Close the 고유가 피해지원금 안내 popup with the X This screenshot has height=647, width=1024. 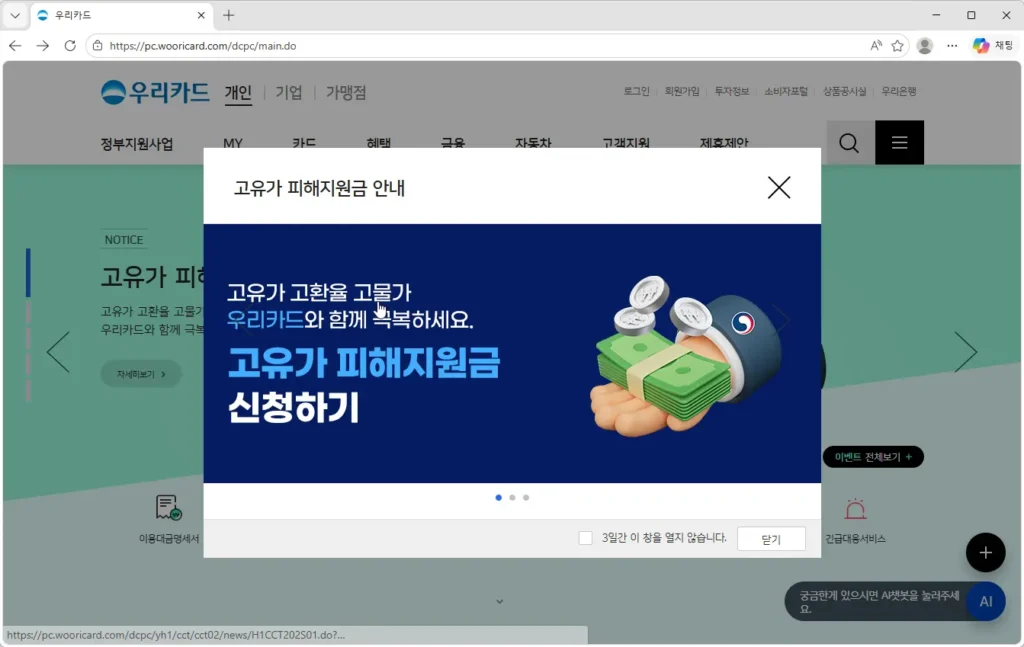coord(778,187)
